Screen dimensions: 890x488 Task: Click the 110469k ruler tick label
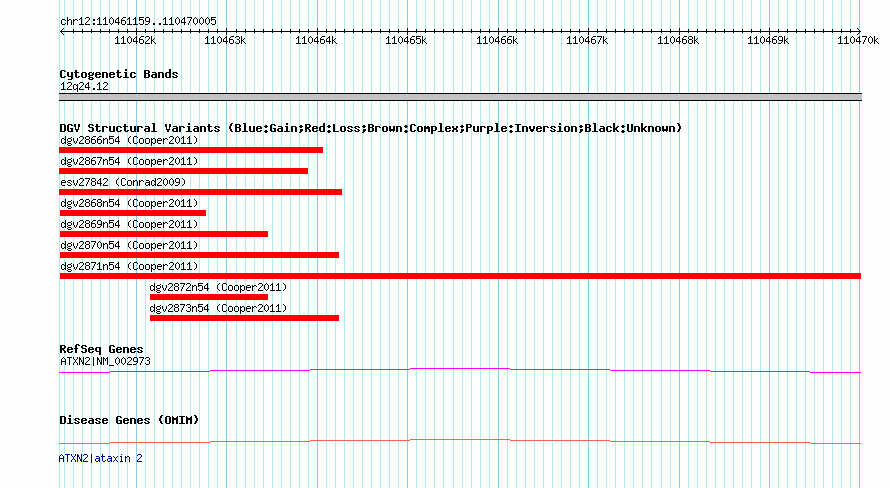pos(768,40)
